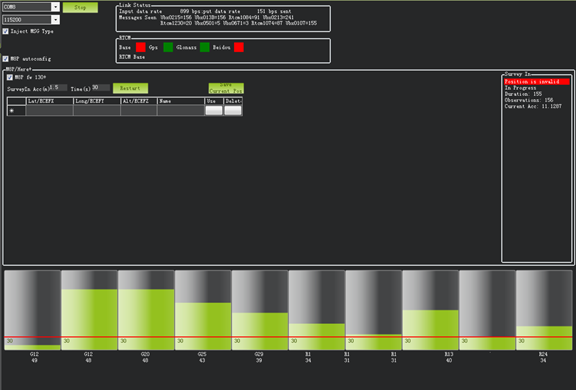Click the Restart survey button

[x=130, y=88]
